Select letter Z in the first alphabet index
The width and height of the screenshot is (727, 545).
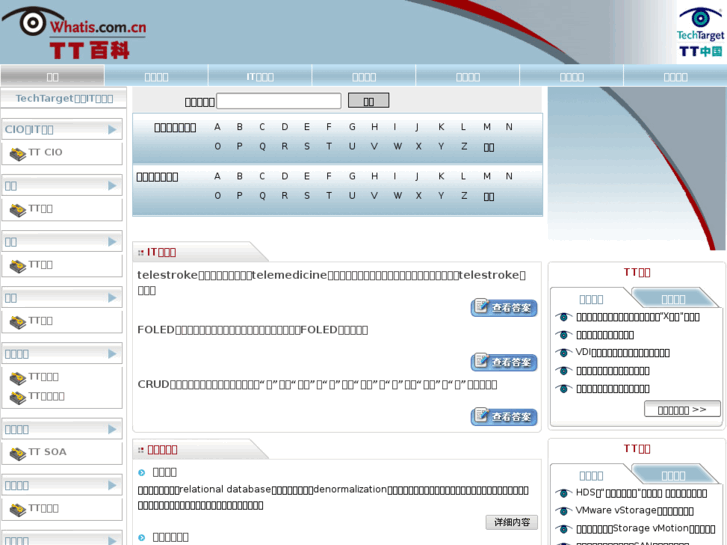tap(464, 147)
